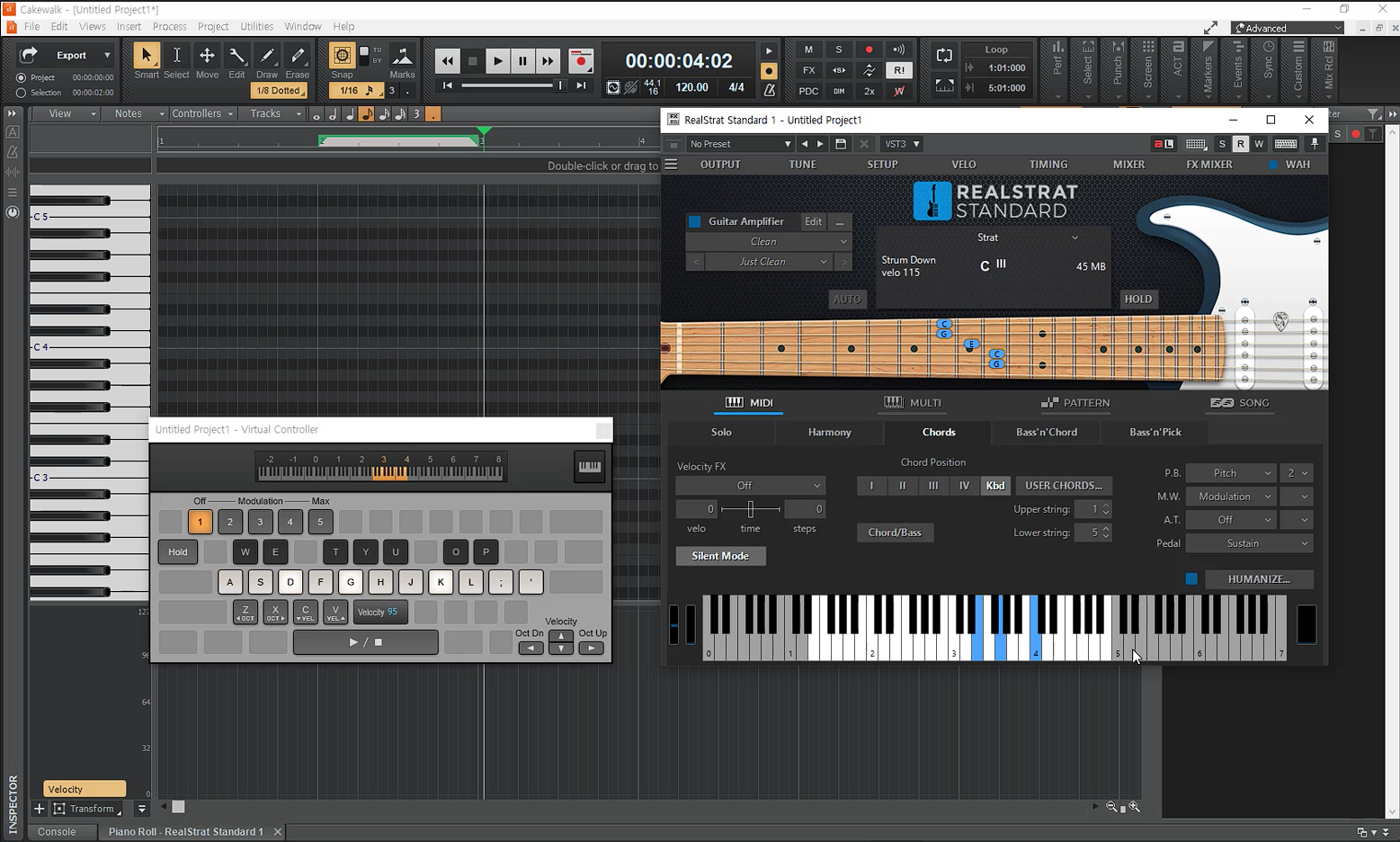Click the Oct Up arrow button

pos(591,648)
